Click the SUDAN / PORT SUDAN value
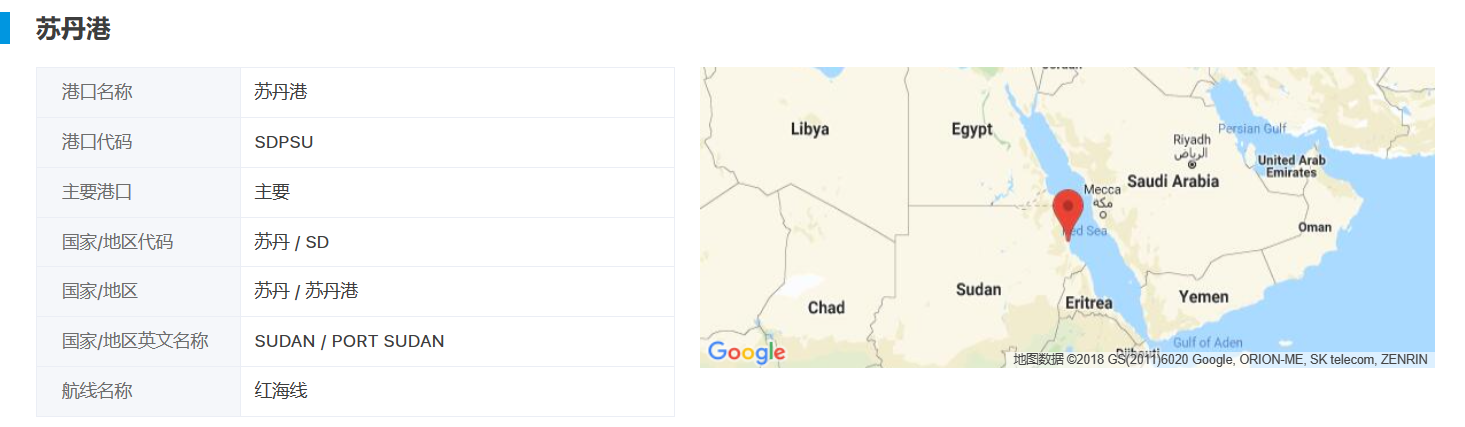The image size is (1465, 427). pos(349,341)
